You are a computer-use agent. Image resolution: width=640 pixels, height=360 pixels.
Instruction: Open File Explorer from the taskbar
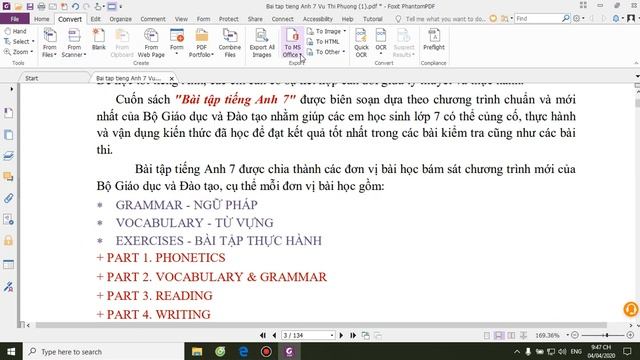click(x=197, y=351)
